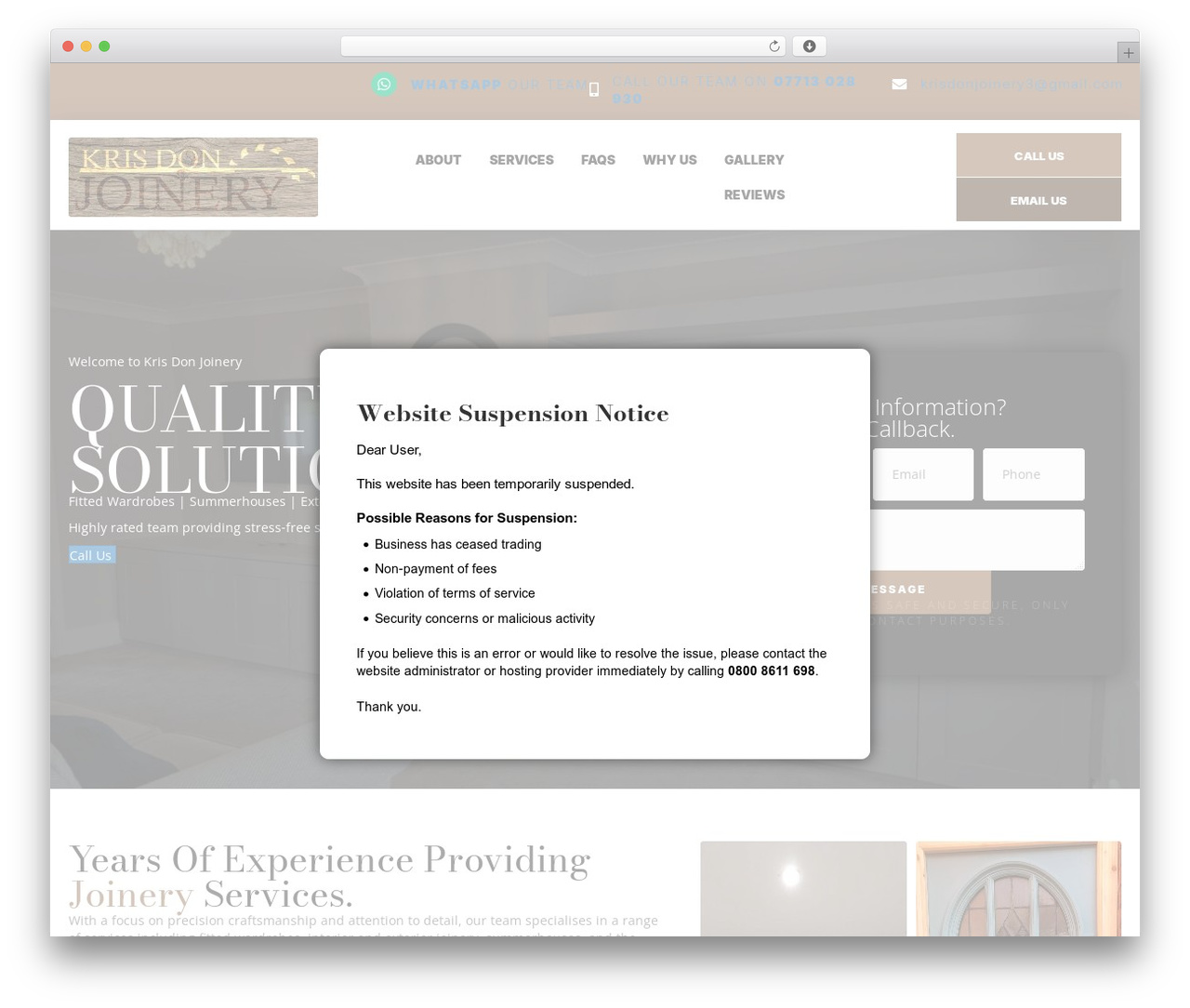
Task: Click 'Business has ceased trading' list item
Action: pos(457,545)
